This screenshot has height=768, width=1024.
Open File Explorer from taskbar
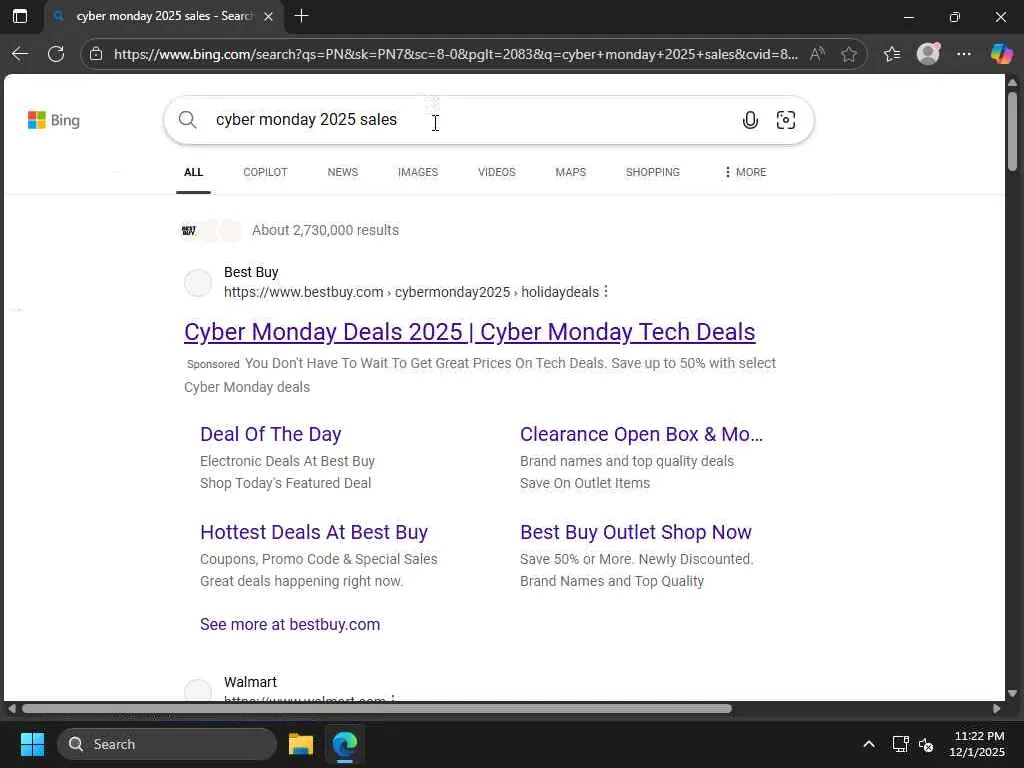tap(301, 744)
